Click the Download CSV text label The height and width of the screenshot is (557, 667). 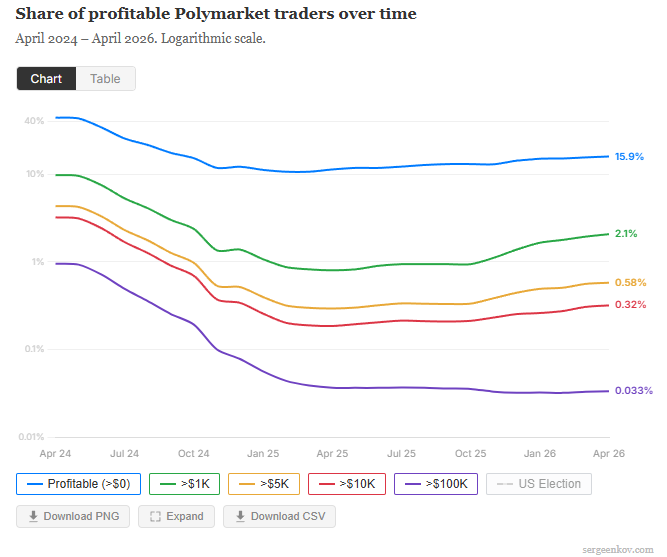tap(289, 516)
